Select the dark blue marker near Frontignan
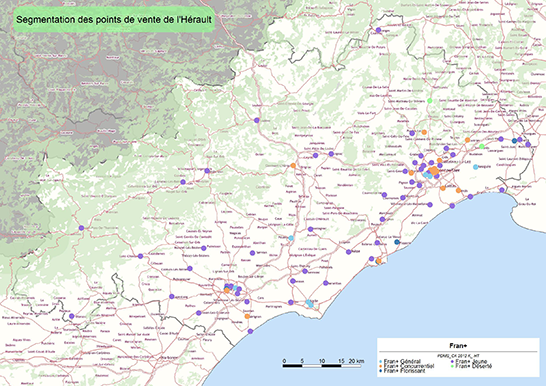Image resolution: width=546 pixels, height=386 pixels. point(397,242)
